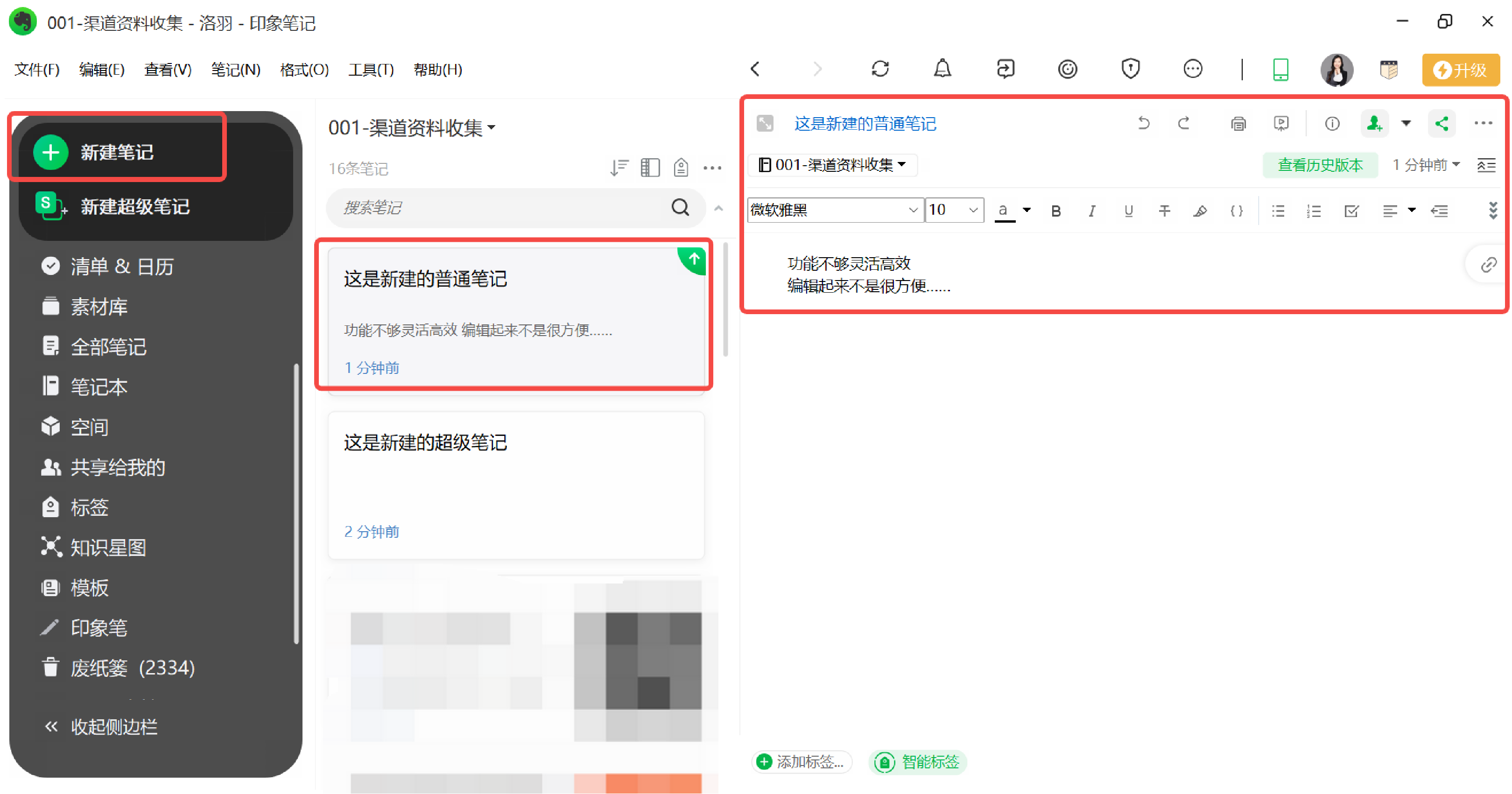The image size is (1512, 794).
Task: Redo the last edit
Action: tap(1184, 123)
